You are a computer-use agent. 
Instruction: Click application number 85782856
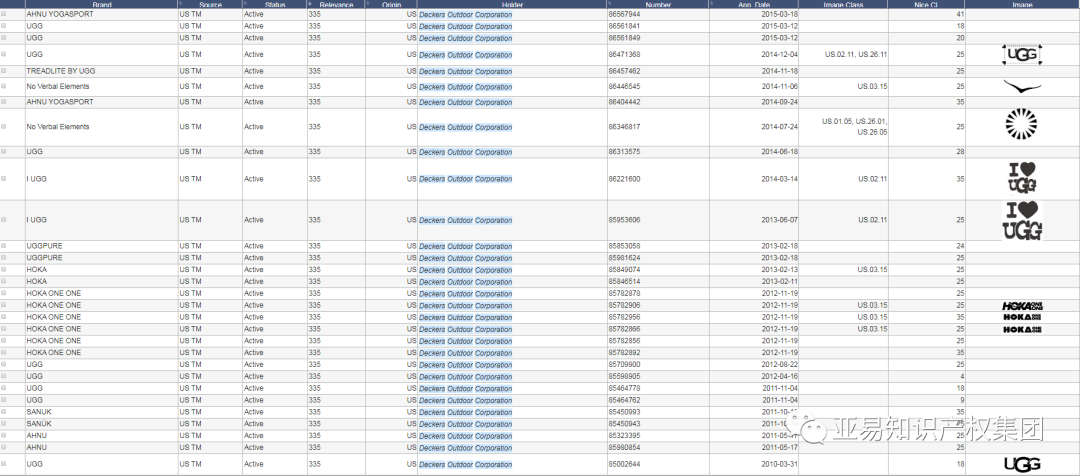click(x=624, y=341)
